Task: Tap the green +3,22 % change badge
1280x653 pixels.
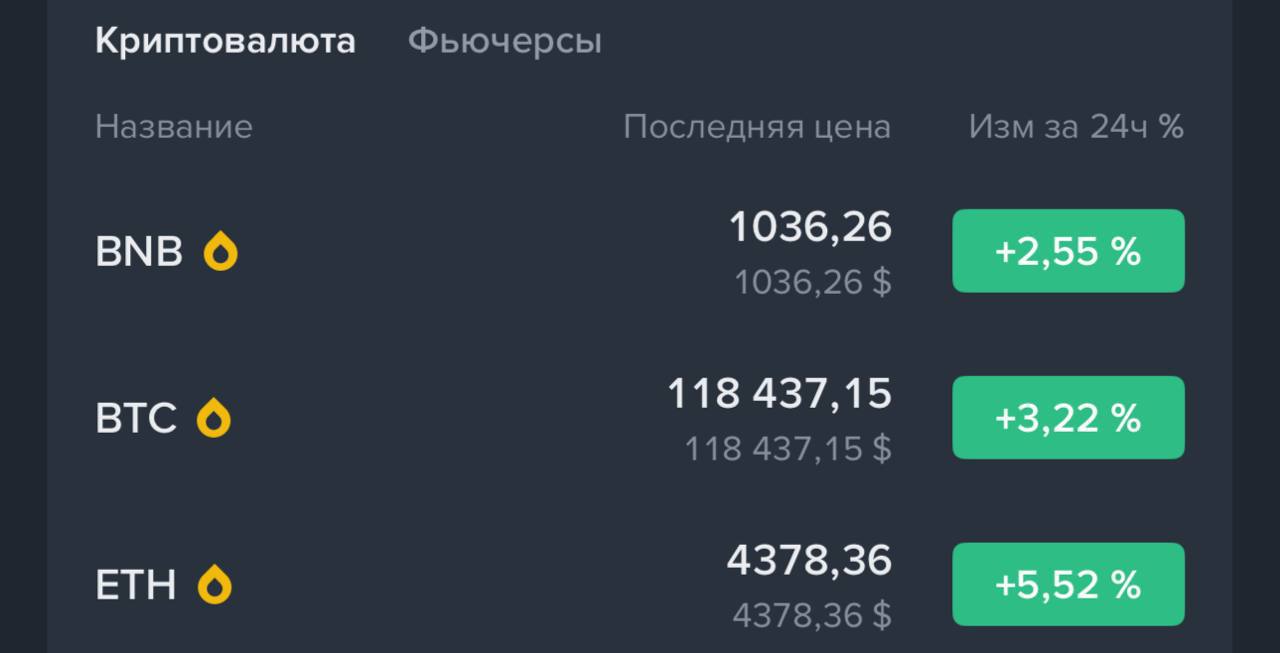Action: pos(1068,418)
